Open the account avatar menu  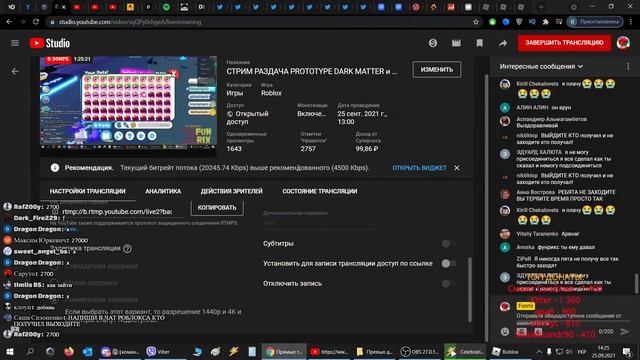(x=623, y=43)
